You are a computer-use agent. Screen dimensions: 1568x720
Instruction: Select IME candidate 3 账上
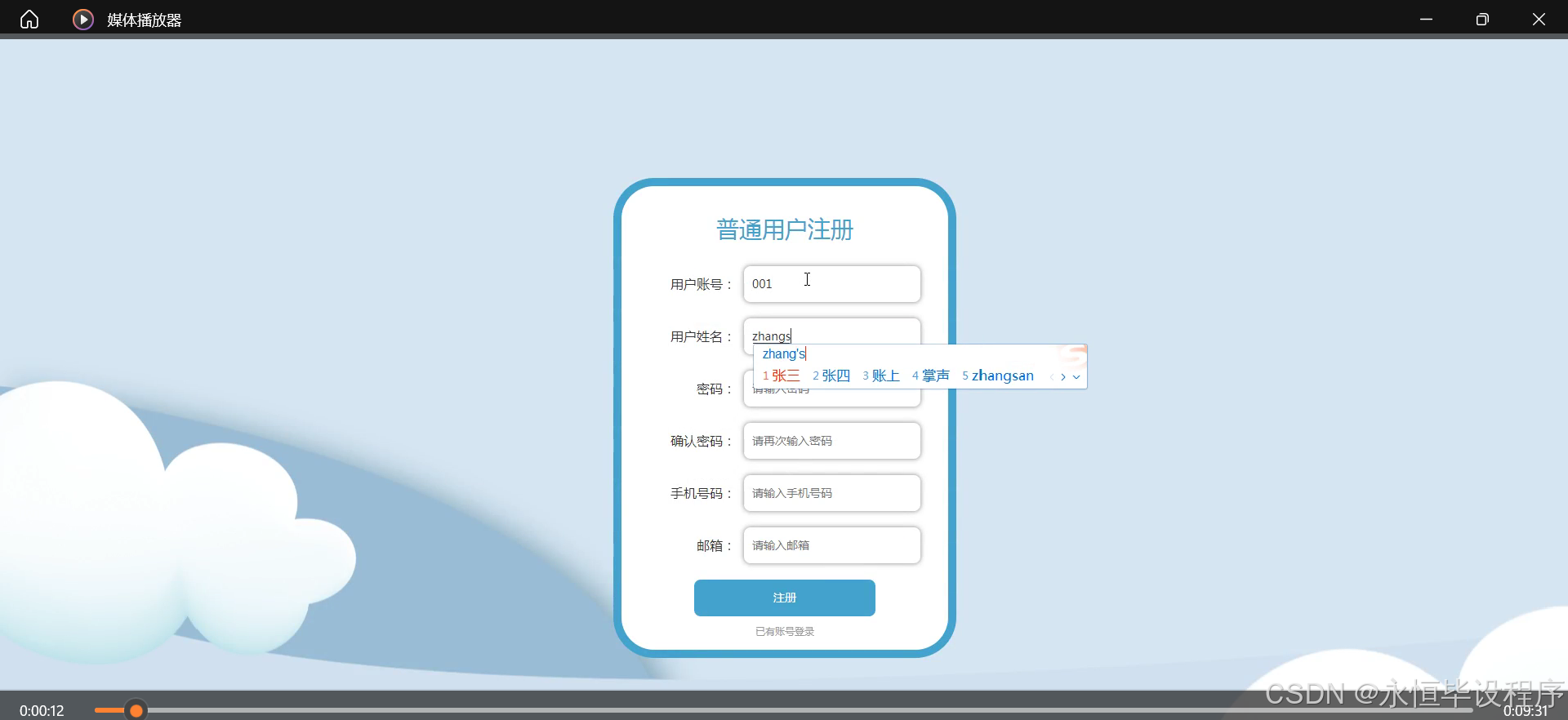[x=881, y=376]
